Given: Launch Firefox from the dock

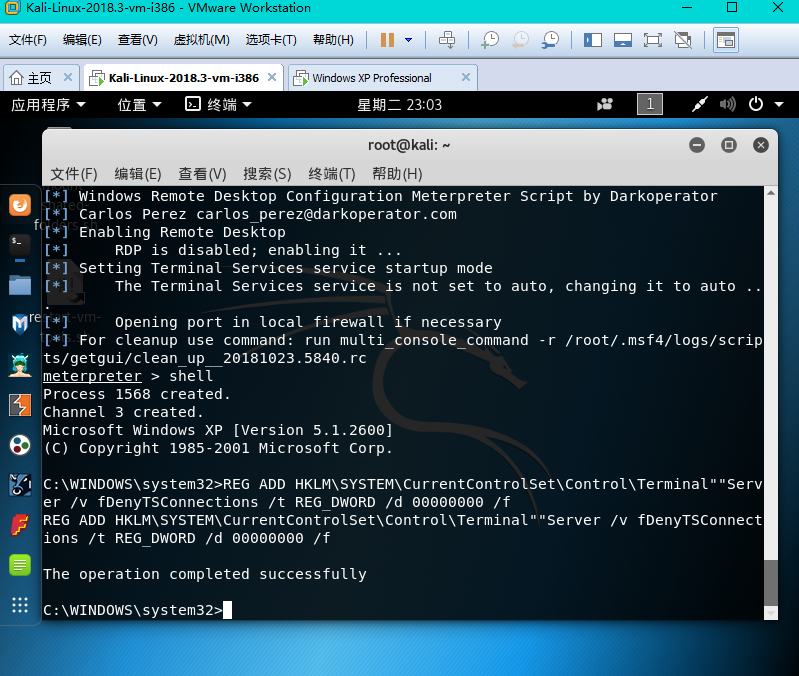Looking at the screenshot, I should point(20,205).
